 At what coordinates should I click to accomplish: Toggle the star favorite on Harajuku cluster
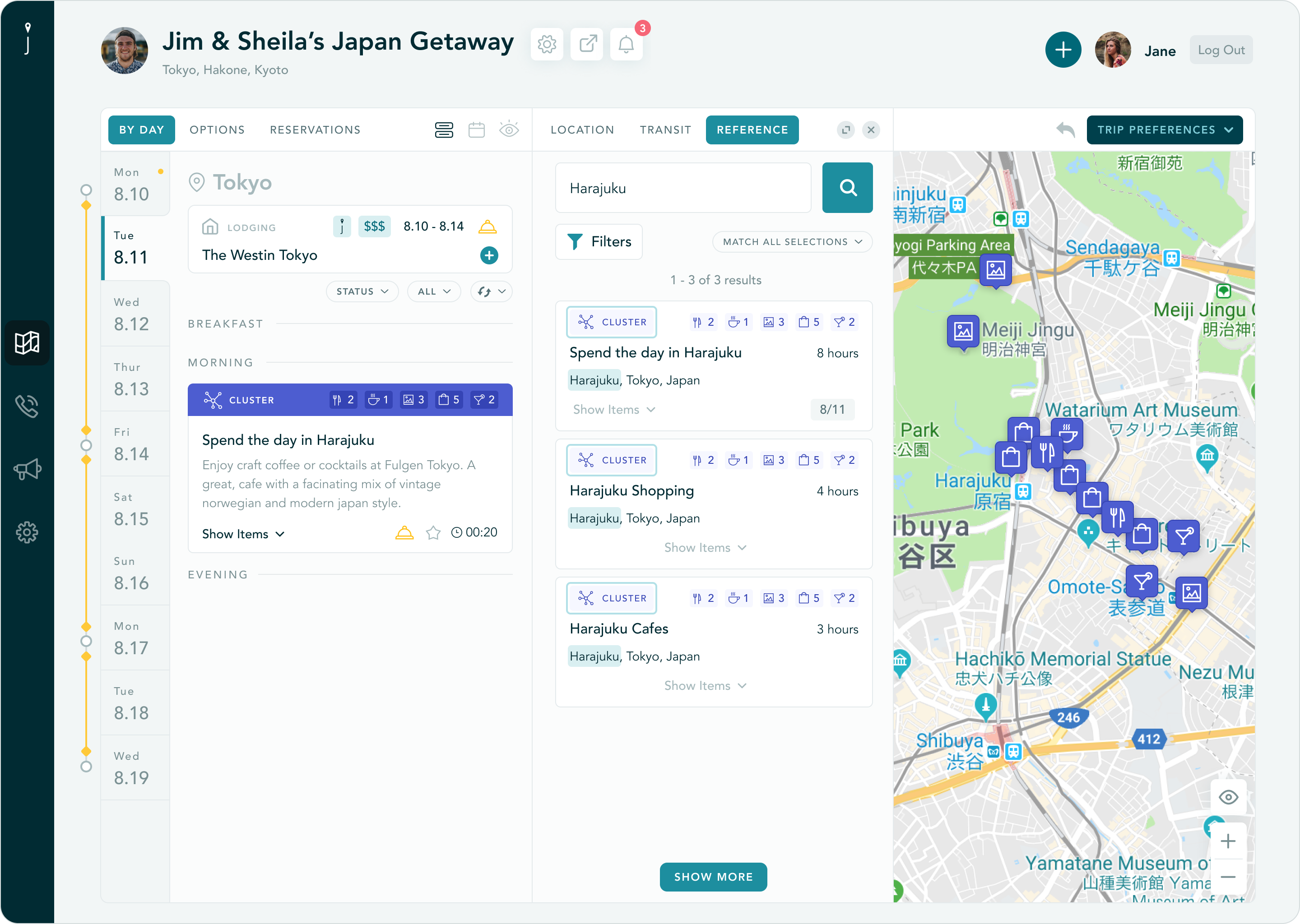[x=433, y=533]
